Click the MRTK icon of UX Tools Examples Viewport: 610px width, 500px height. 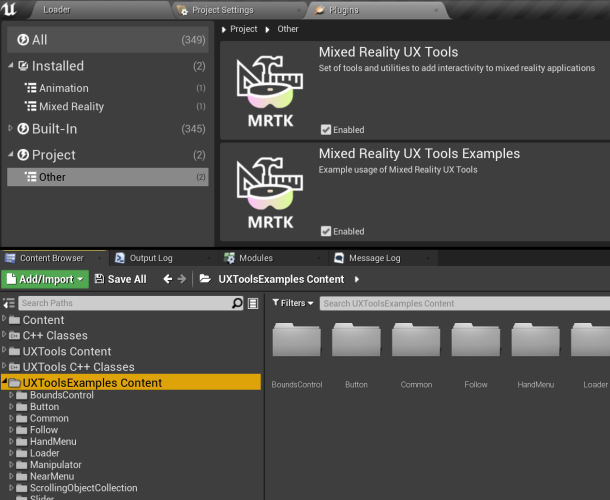270,193
